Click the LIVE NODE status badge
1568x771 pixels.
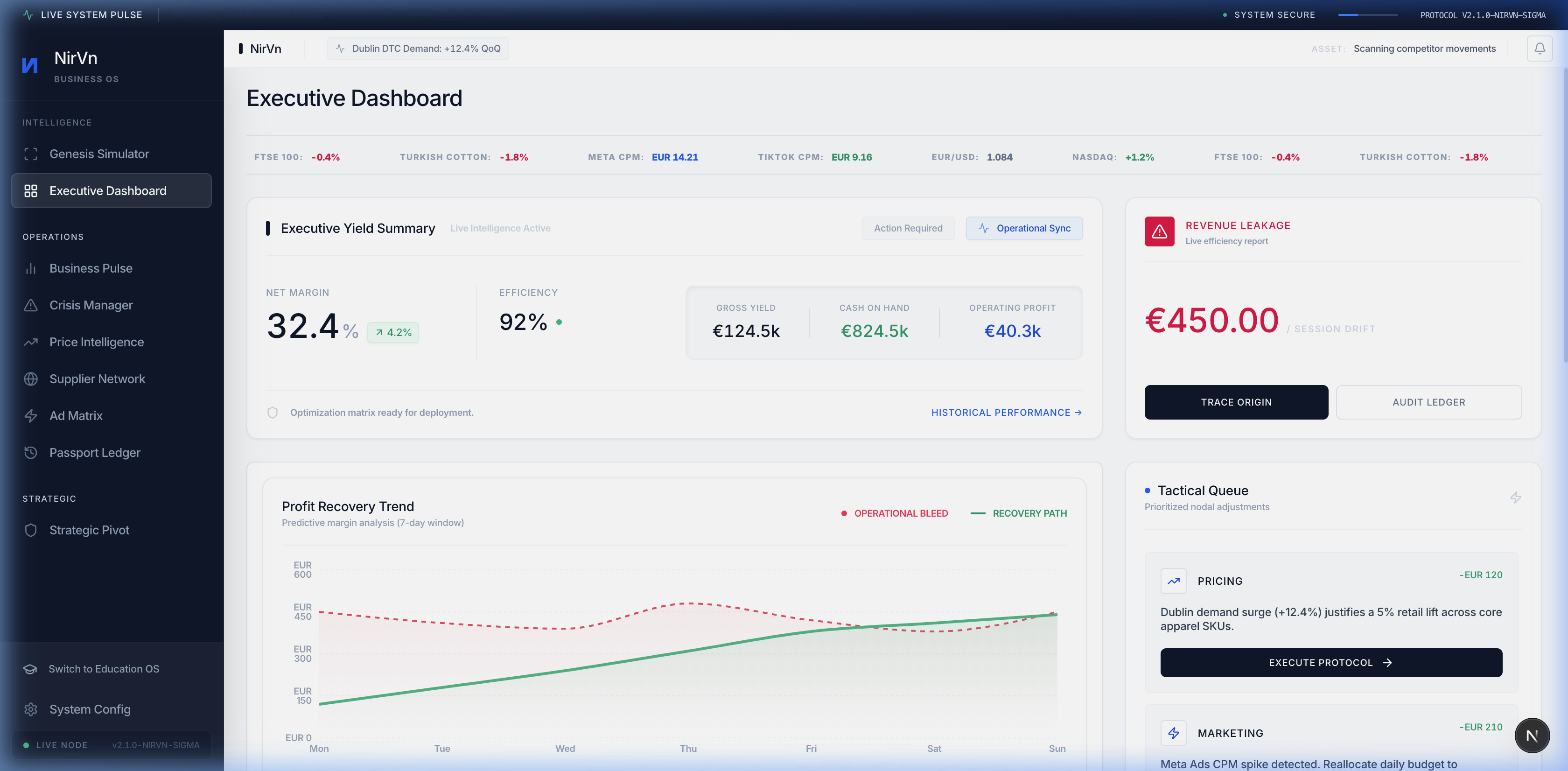pyautogui.click(x=112, y=745)
